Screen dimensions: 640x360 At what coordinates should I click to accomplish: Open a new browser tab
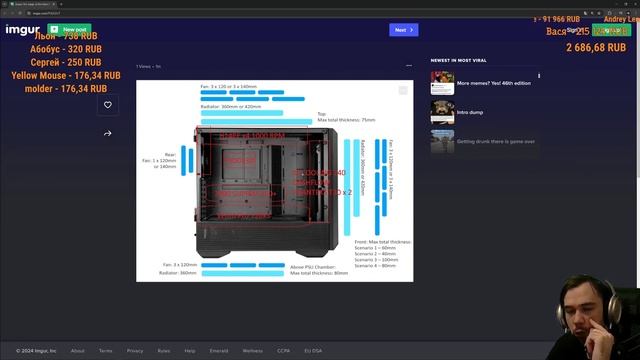click(61, 4)
